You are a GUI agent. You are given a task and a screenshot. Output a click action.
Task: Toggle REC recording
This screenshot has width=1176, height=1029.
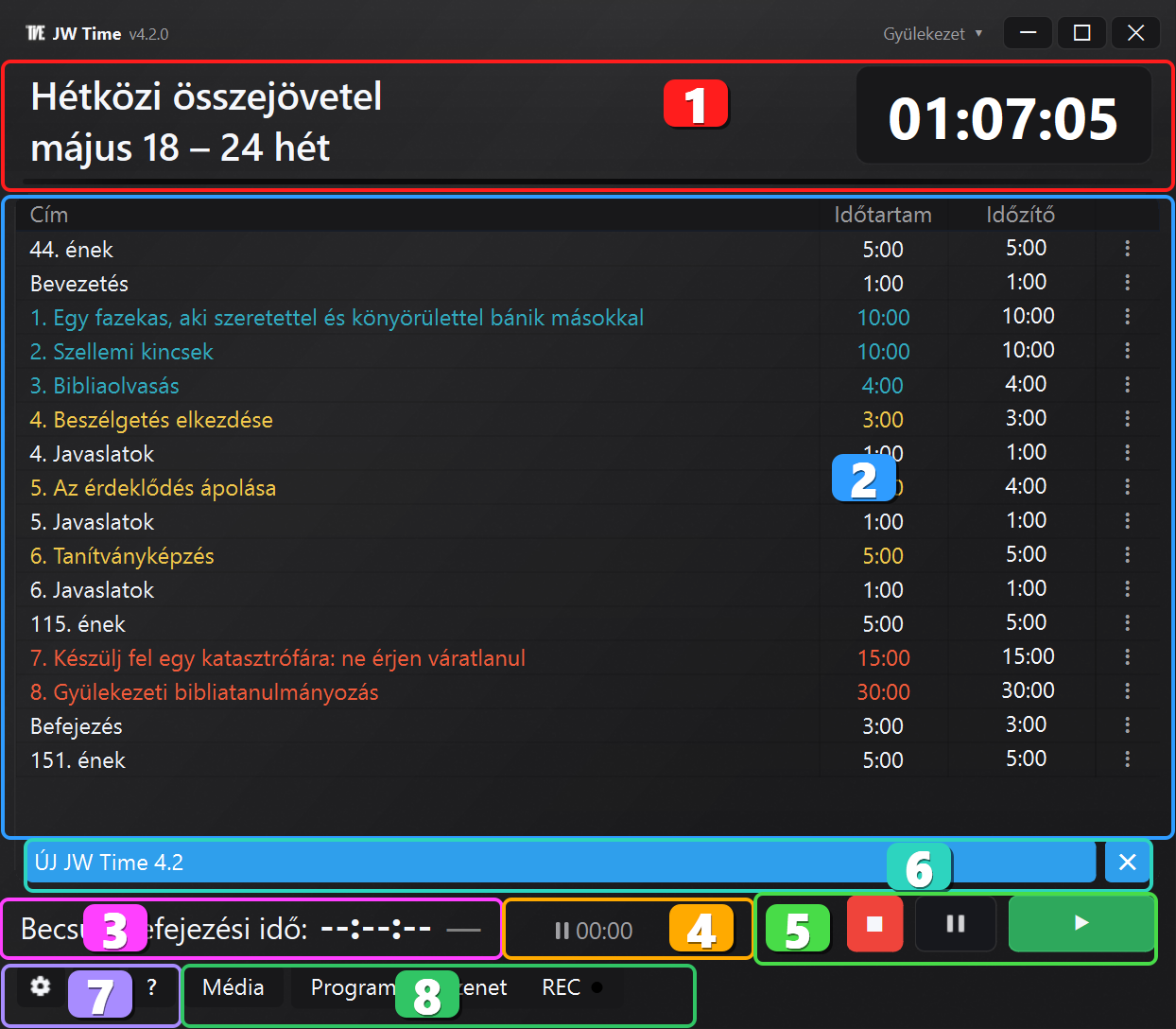click(572, 987)
